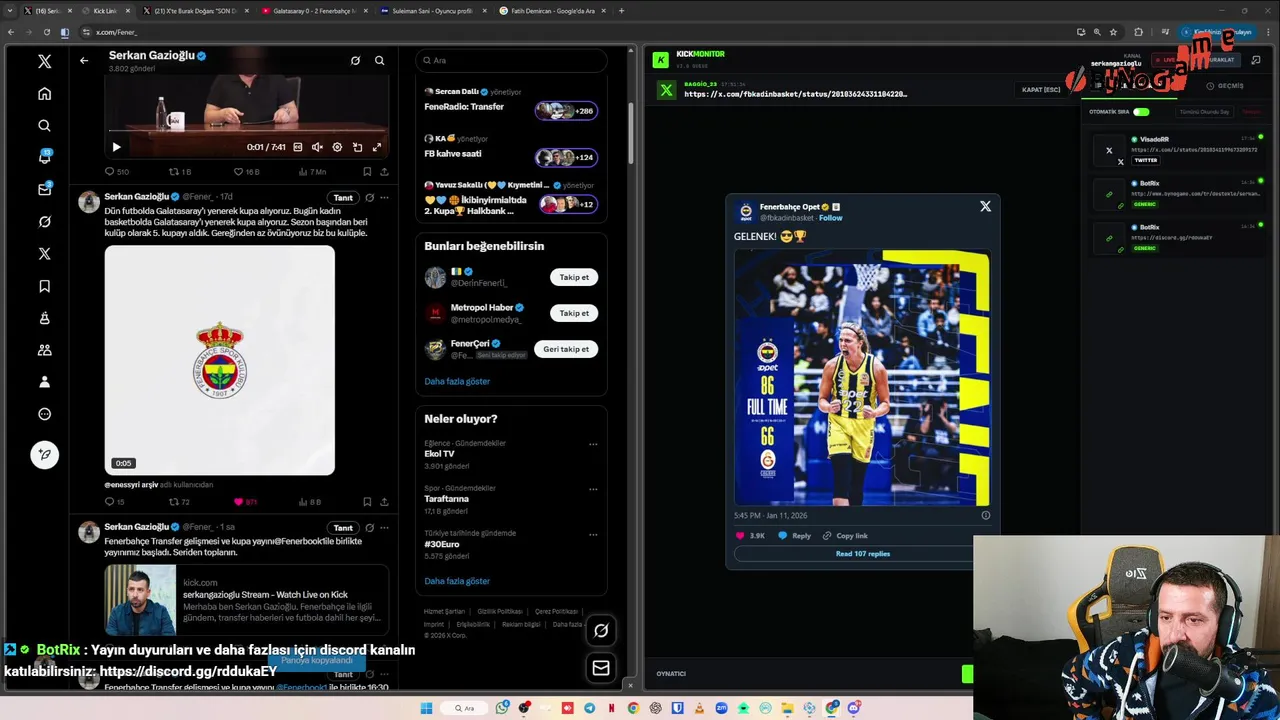Like embedded tweet with 3.9K heart
Viewport: 1280px width, 720px height.
pyautogui.click(x=750, y=536)
